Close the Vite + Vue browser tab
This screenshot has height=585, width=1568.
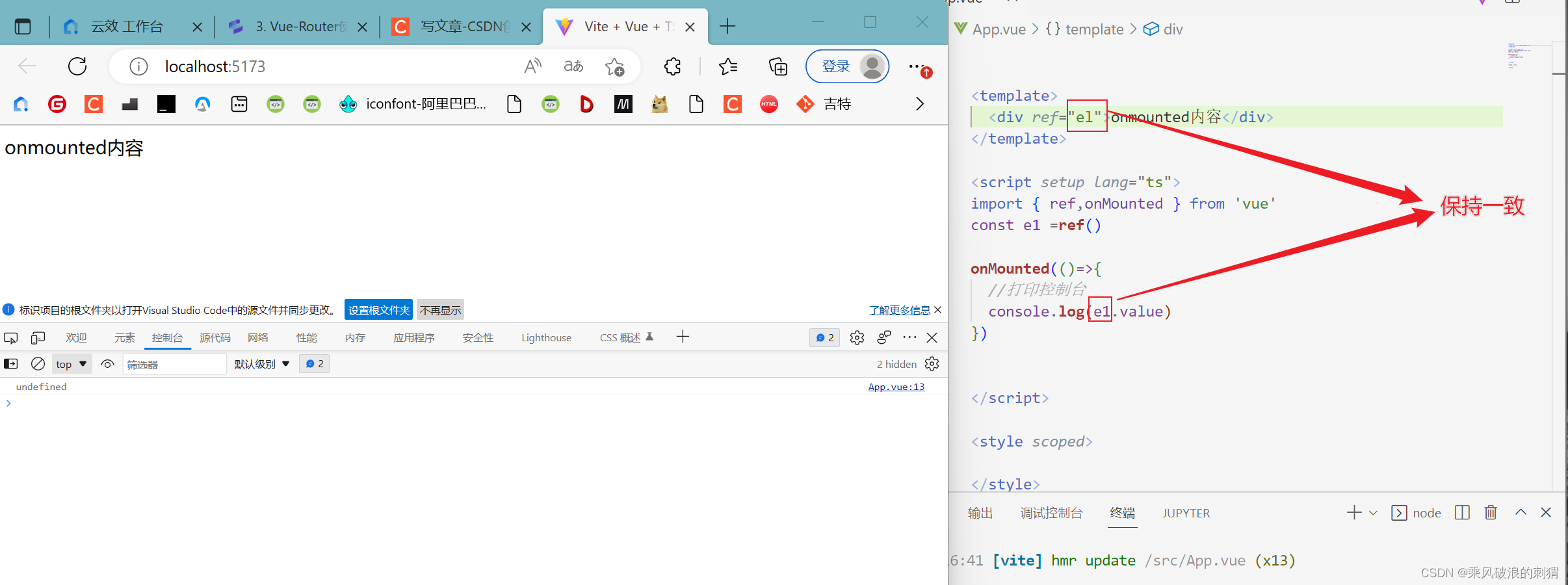point(690,27)
